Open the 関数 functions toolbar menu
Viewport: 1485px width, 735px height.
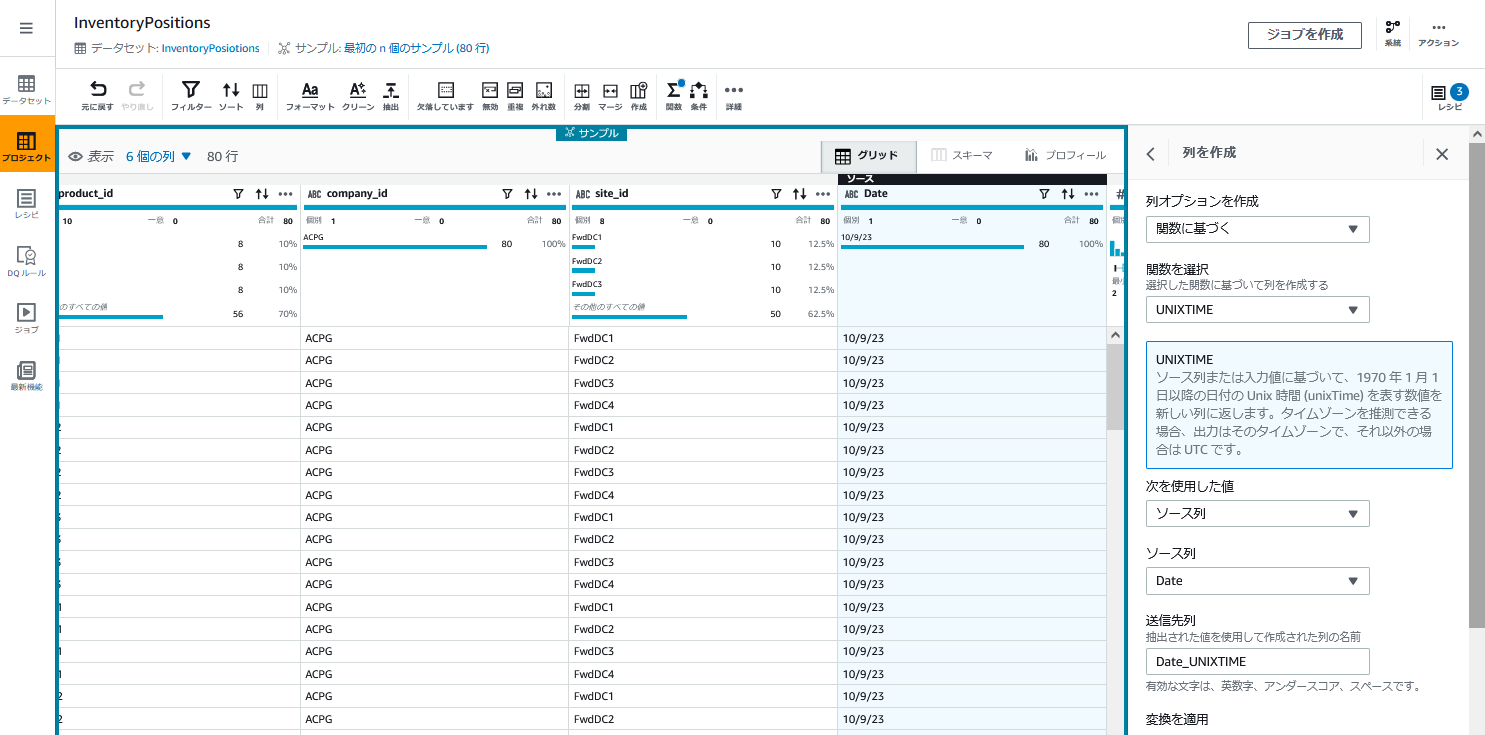tap(674, 96)
